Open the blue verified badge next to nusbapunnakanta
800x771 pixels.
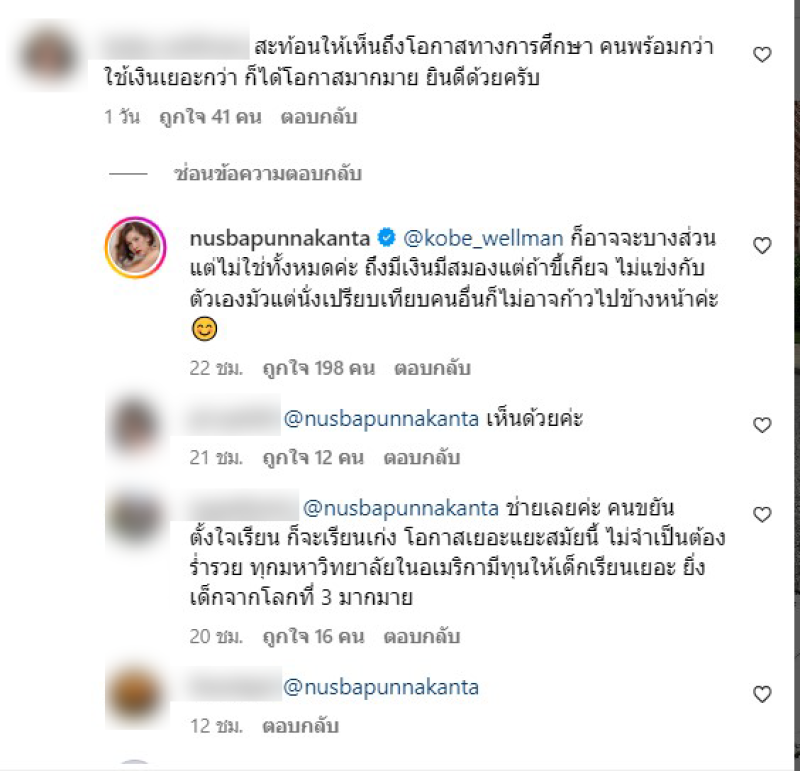tap(386, 238)
